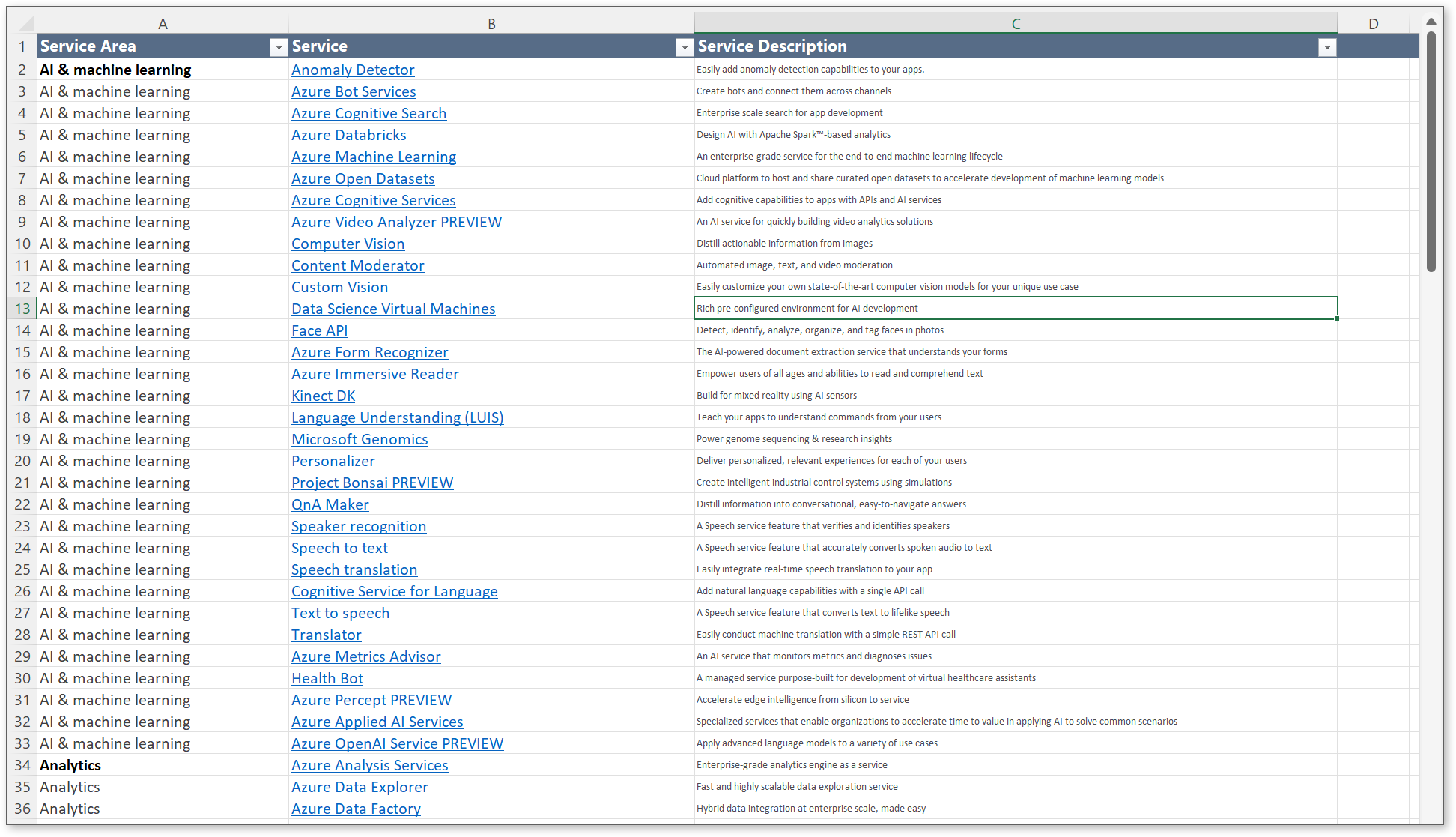The image size is (1456, 837).
Task: Open the Azure Percept PREVIEW link
Action: pyautogui.click(x=371, y=700)
